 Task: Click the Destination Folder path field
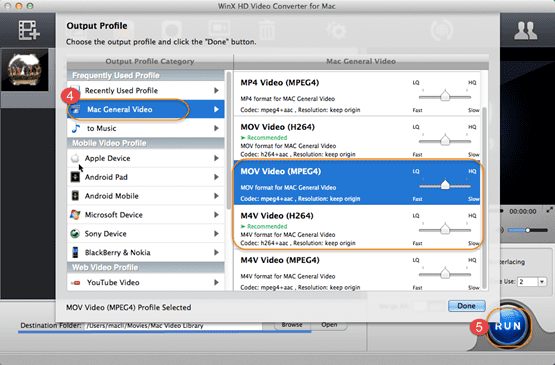coord(173,326)
